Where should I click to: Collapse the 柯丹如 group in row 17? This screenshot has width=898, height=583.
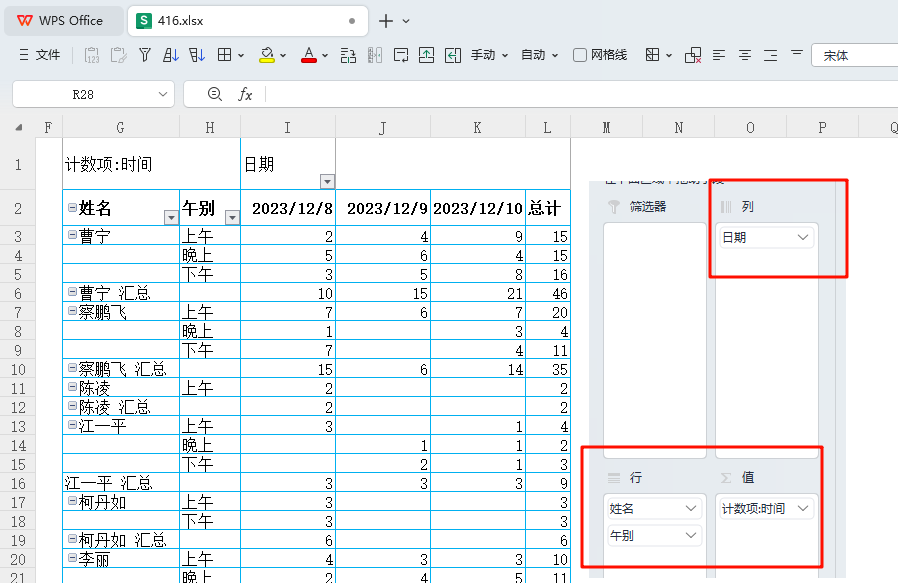[x=72, y=501]
